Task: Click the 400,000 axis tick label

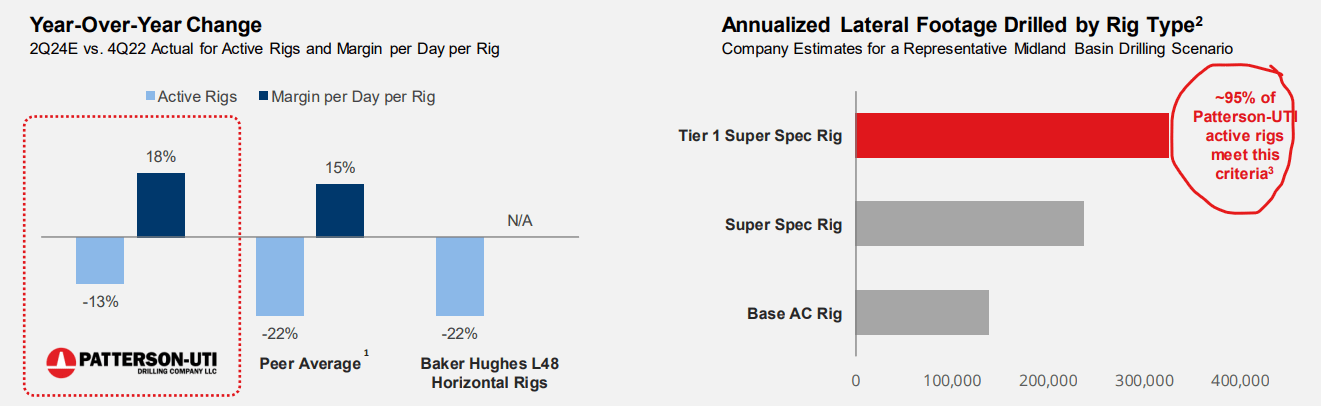Action: tap(1240, 380)
